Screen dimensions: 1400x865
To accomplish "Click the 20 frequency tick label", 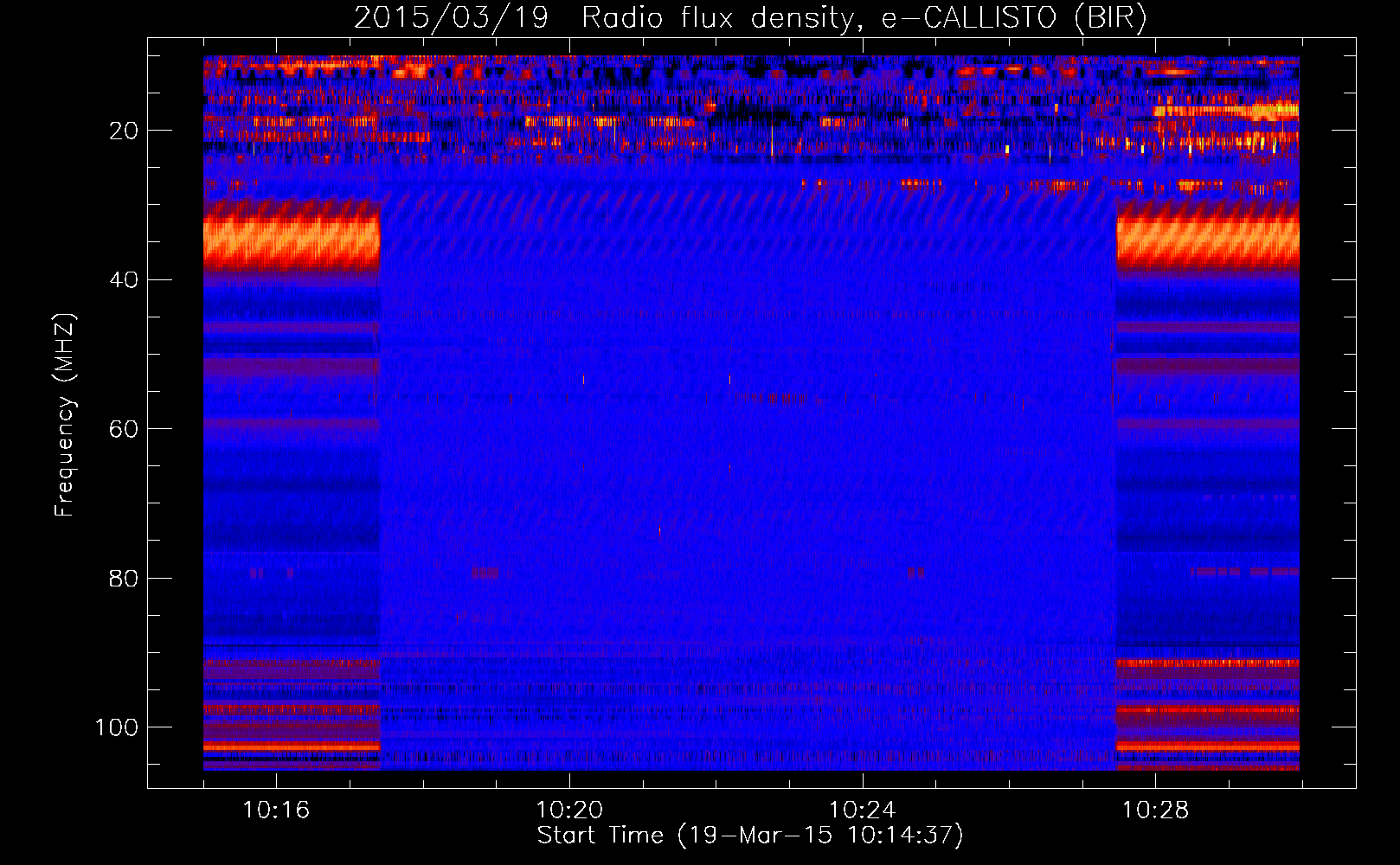I will click(124, 131).
